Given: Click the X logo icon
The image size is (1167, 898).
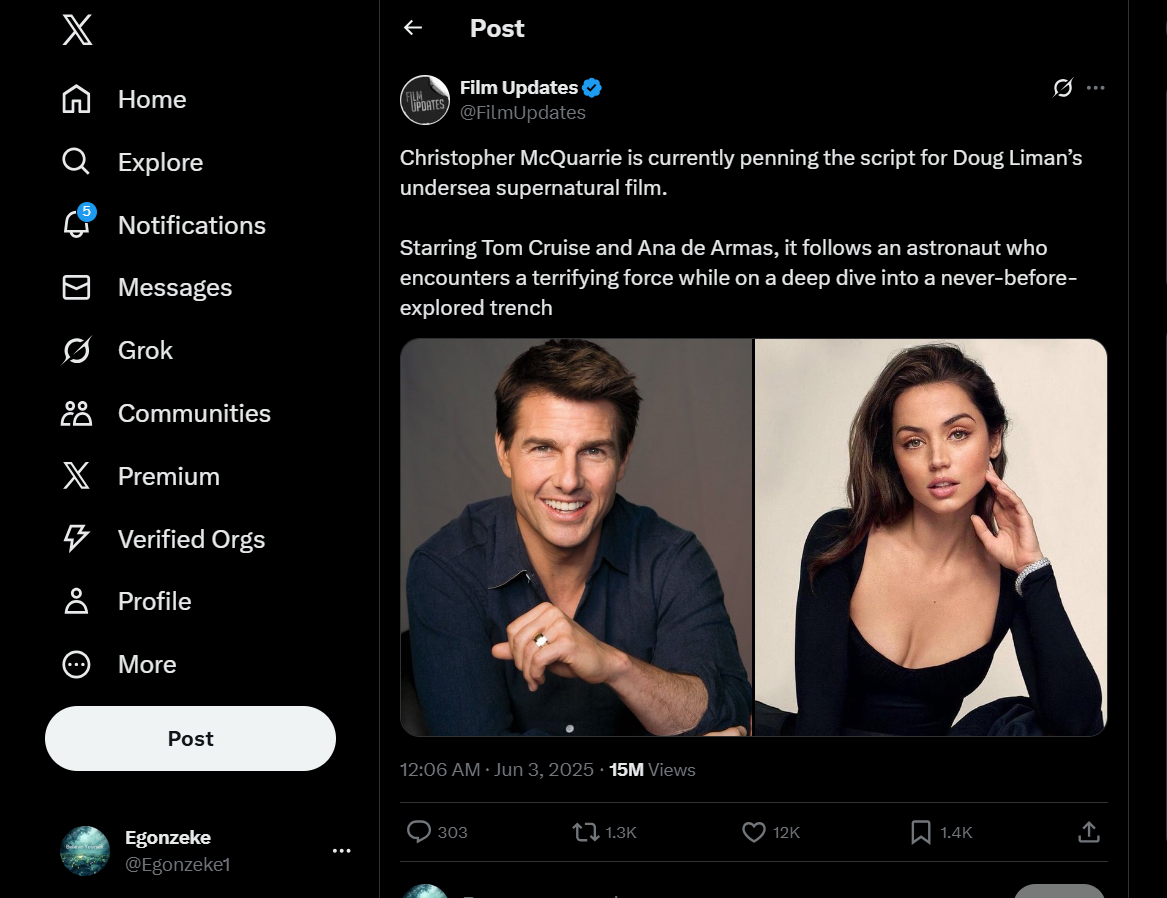Looking at the screenshot, I should 77,29.
